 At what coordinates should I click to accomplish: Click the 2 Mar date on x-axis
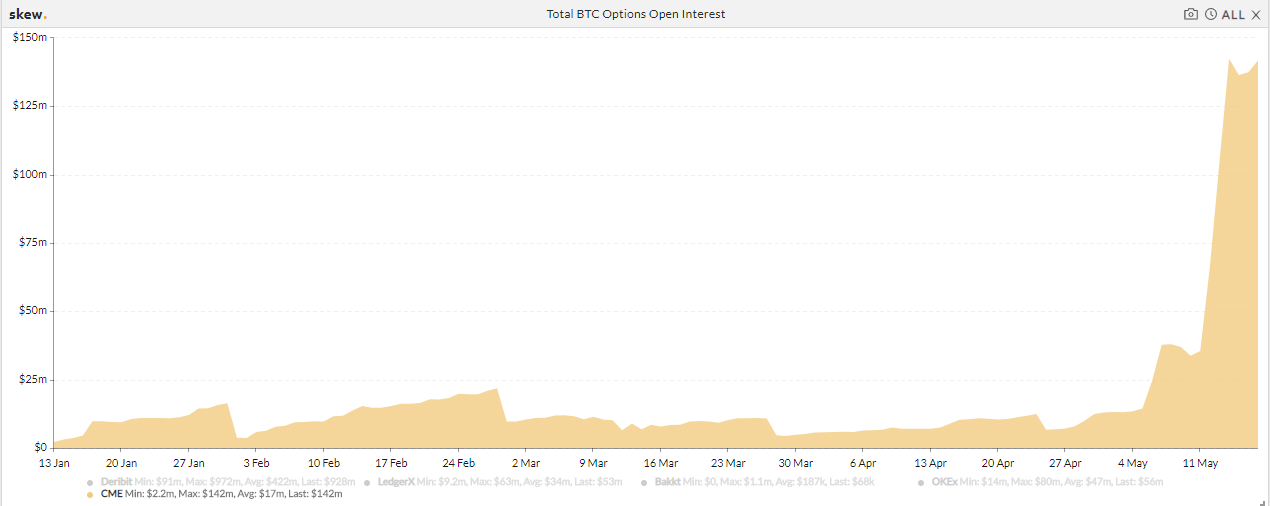(526, 463)
